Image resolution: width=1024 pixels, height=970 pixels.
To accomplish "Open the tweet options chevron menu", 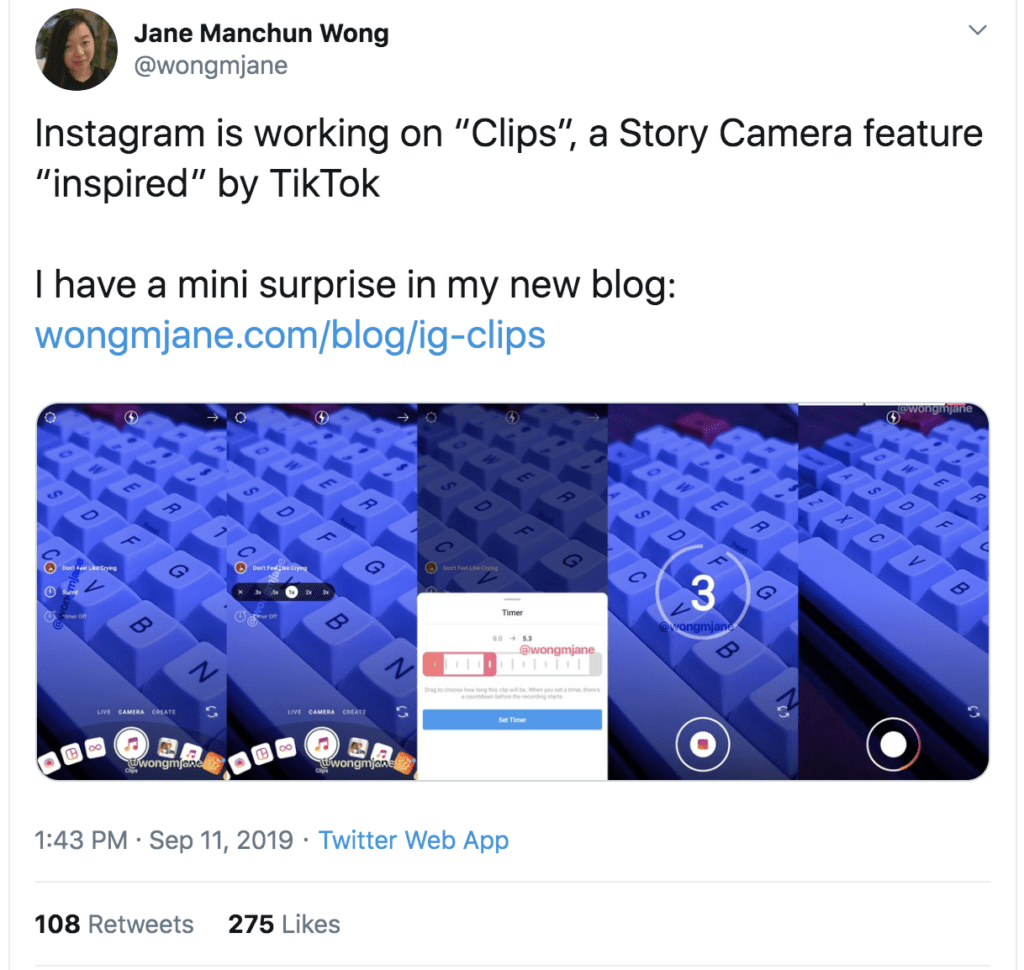I will [977, 30].
